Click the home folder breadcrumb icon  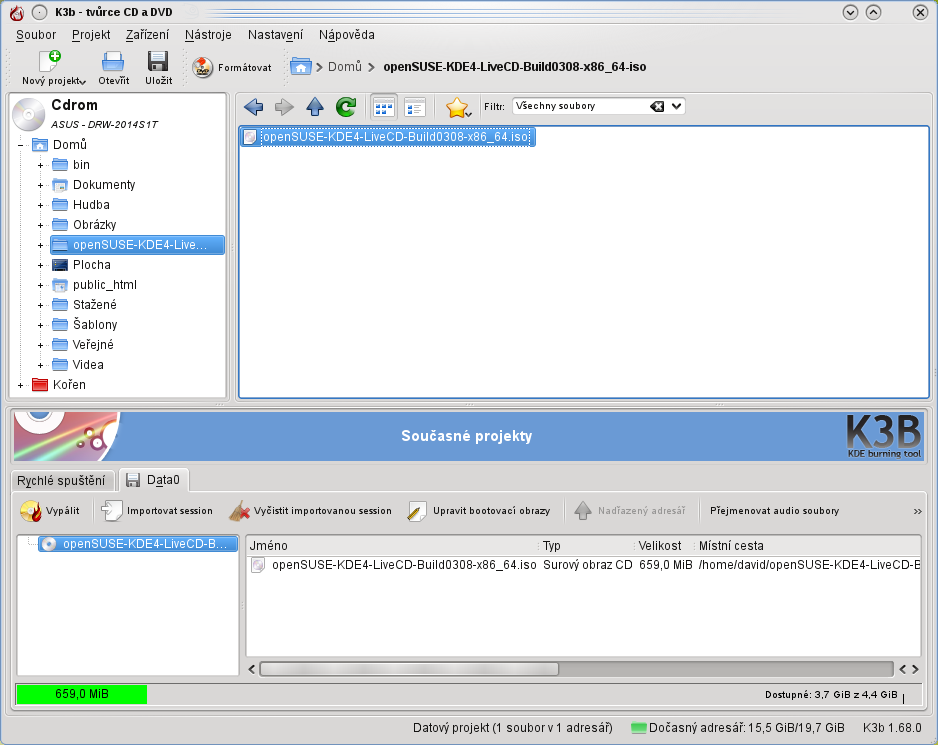(300, 66)
